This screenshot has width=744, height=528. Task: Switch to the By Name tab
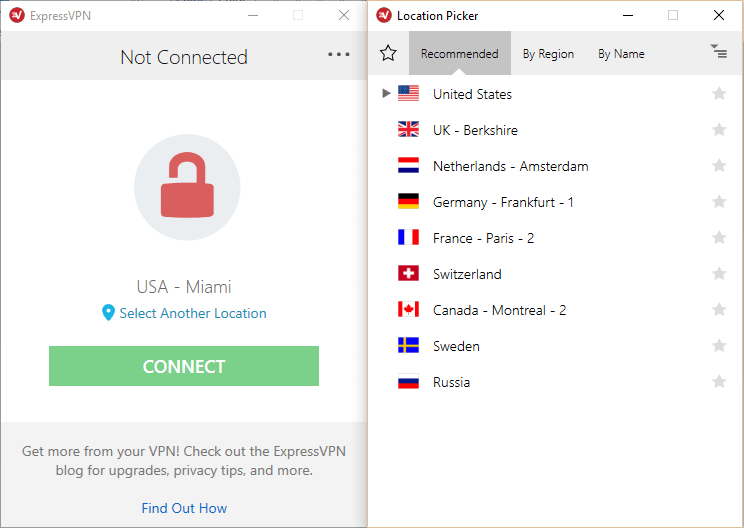[621, 54]
